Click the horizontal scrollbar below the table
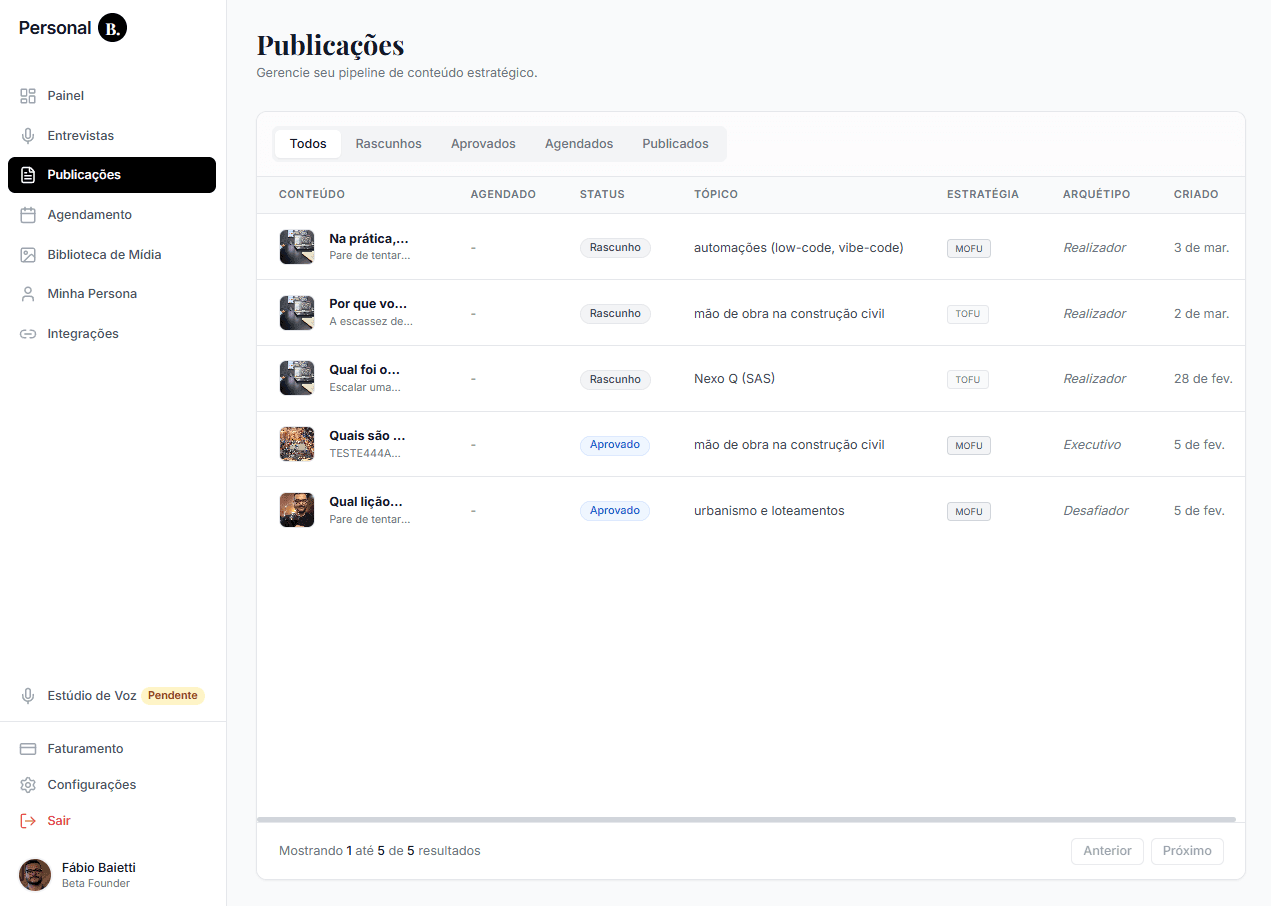 [x=745, y=820]
